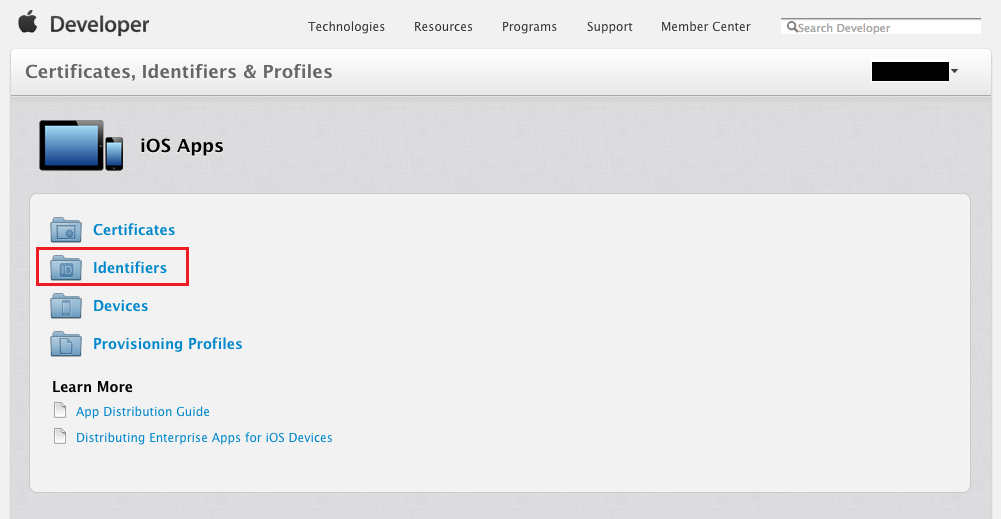This screenshot has width=1001, height=519.
Task: Open the Support page
Action: pyautogui.click(x=609, y=27)
